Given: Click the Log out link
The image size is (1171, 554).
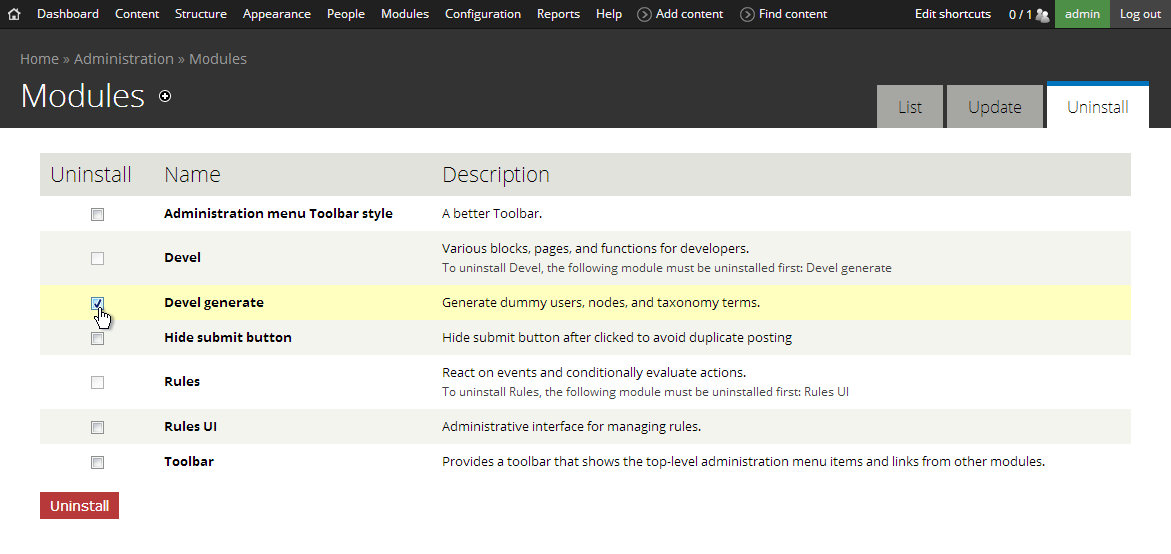Looking at the screenshot, I should (x=1140, y=14).
